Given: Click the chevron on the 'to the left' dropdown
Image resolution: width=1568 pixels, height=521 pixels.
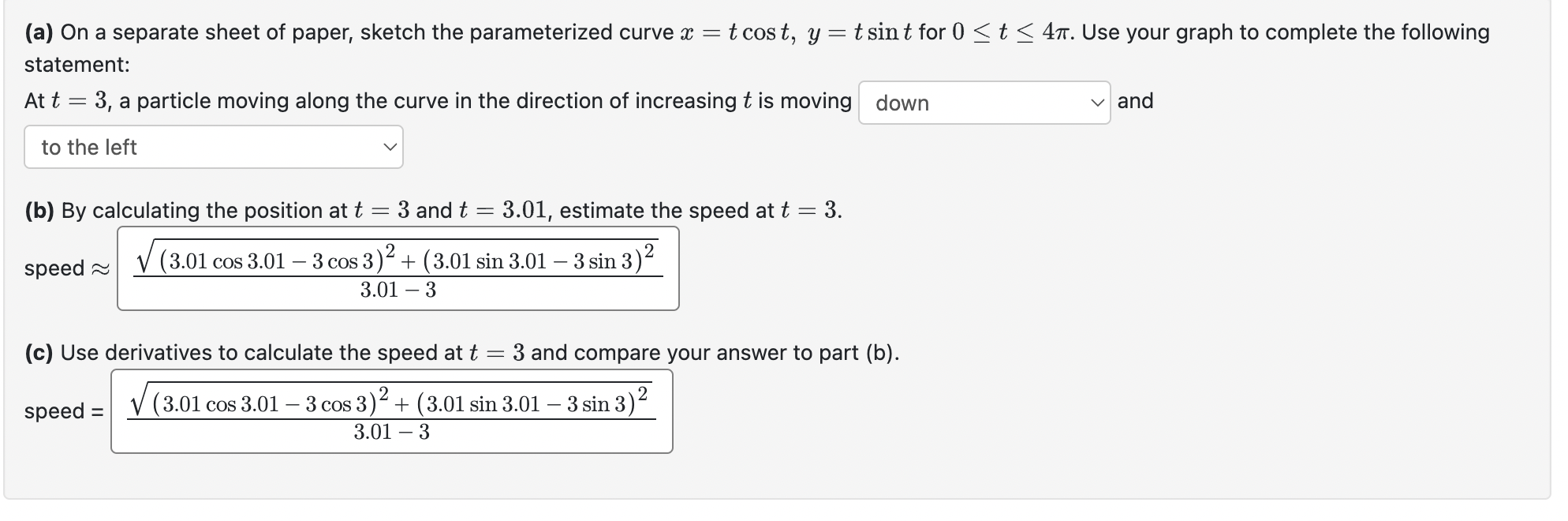Looking at the screenshot, I should click(390, 145).
